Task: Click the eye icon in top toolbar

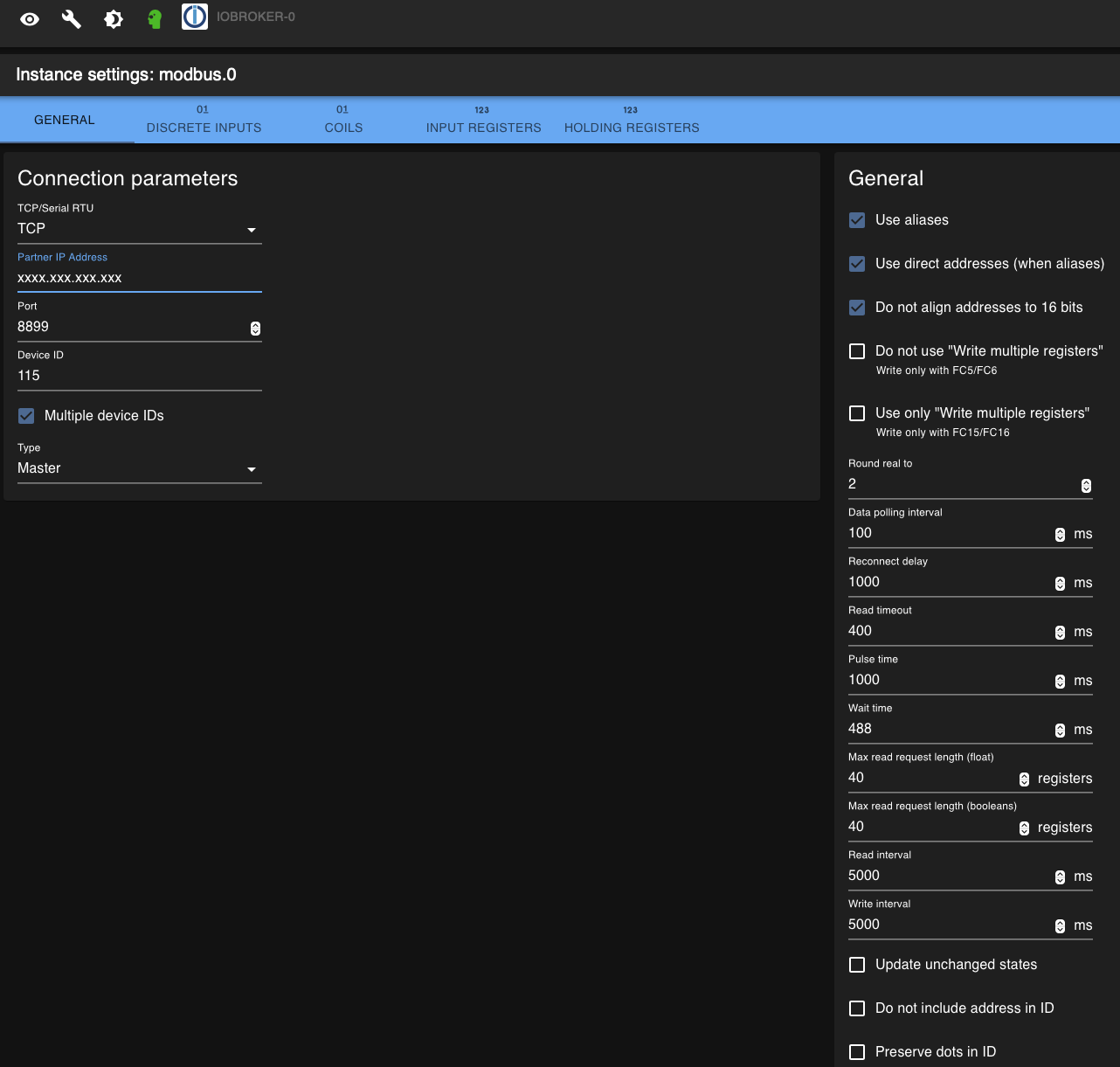Action: (30, 19)
